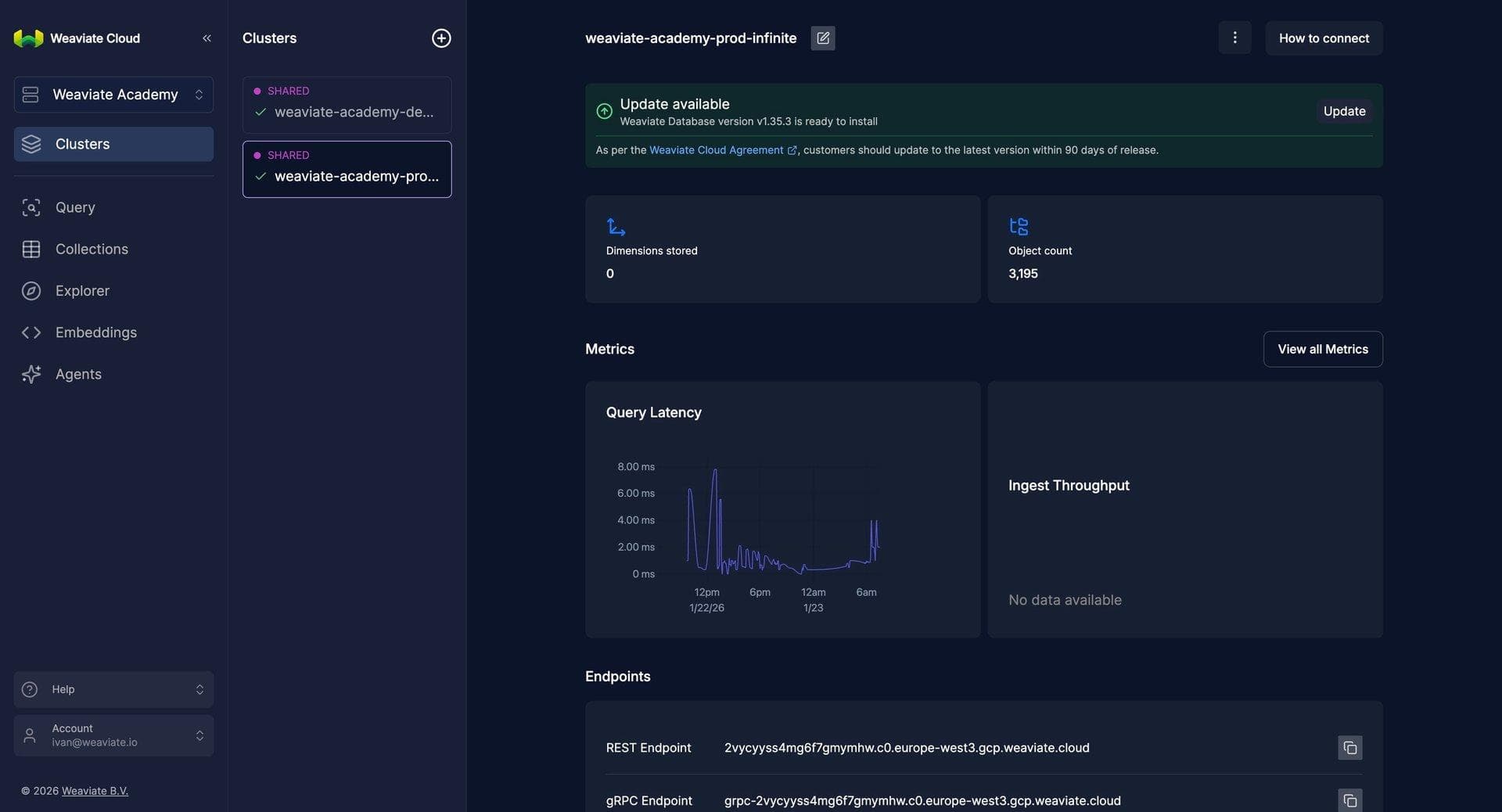Screen dimensions: 1502x812
Task: Collapse the sidebar with double-chevron icon
Action: [207, 38]
